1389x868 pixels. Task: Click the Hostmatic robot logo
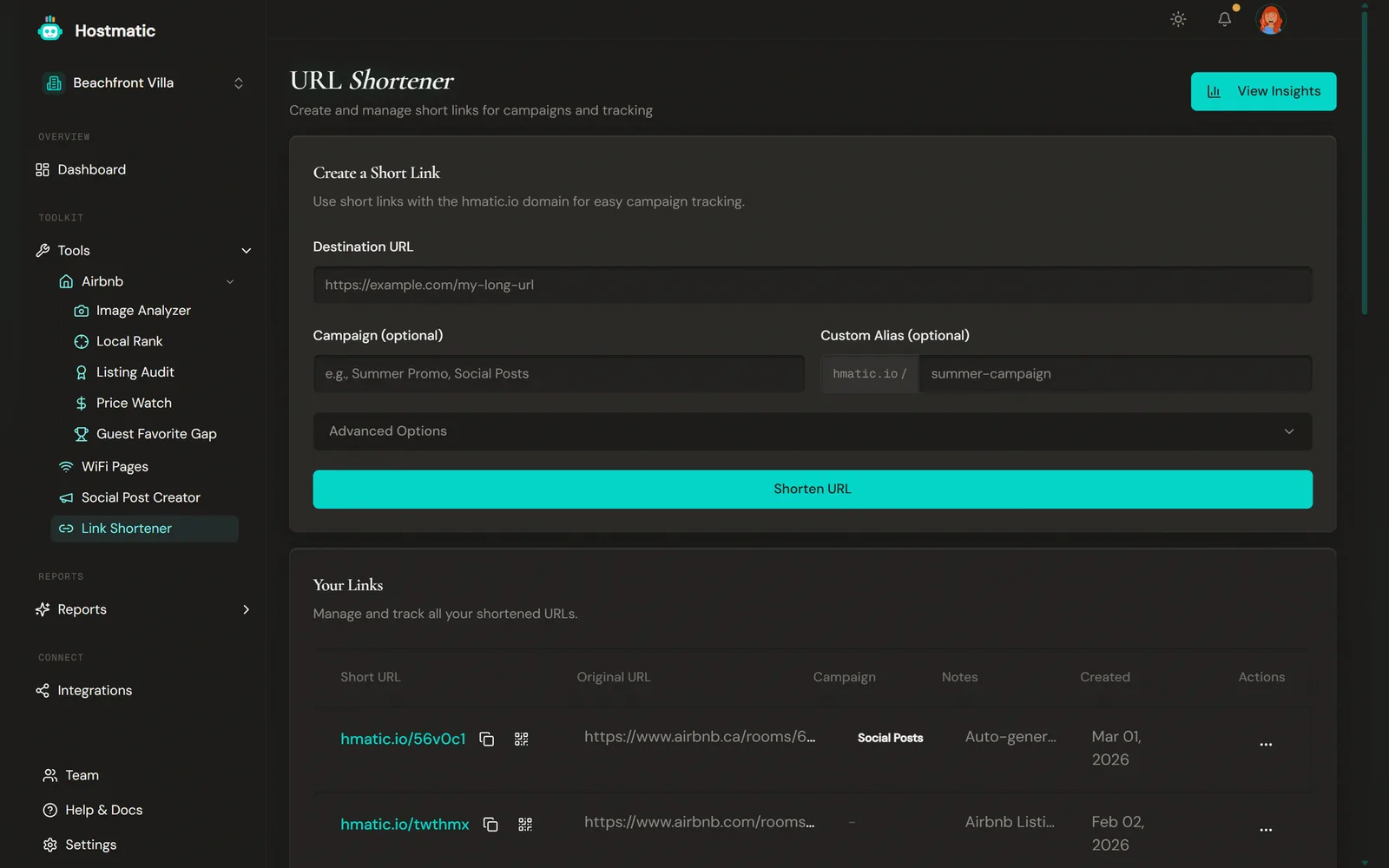(x=50, y=30)
